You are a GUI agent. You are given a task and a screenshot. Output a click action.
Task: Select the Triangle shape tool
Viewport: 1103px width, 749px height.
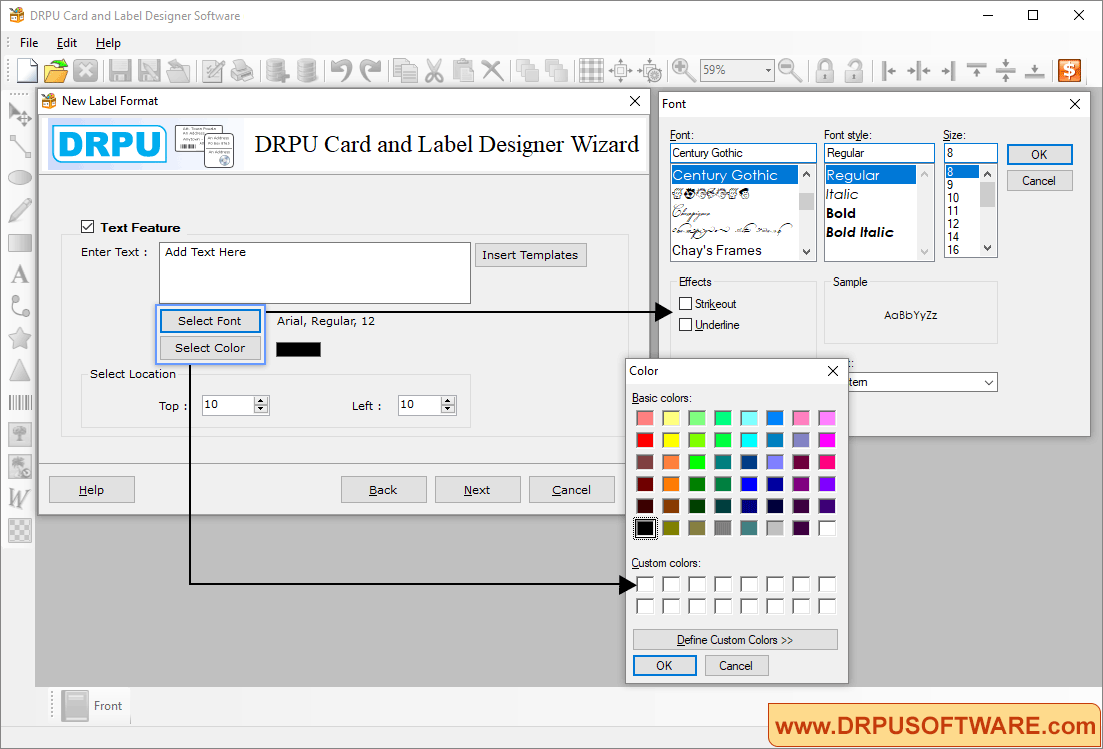(20, 370)
